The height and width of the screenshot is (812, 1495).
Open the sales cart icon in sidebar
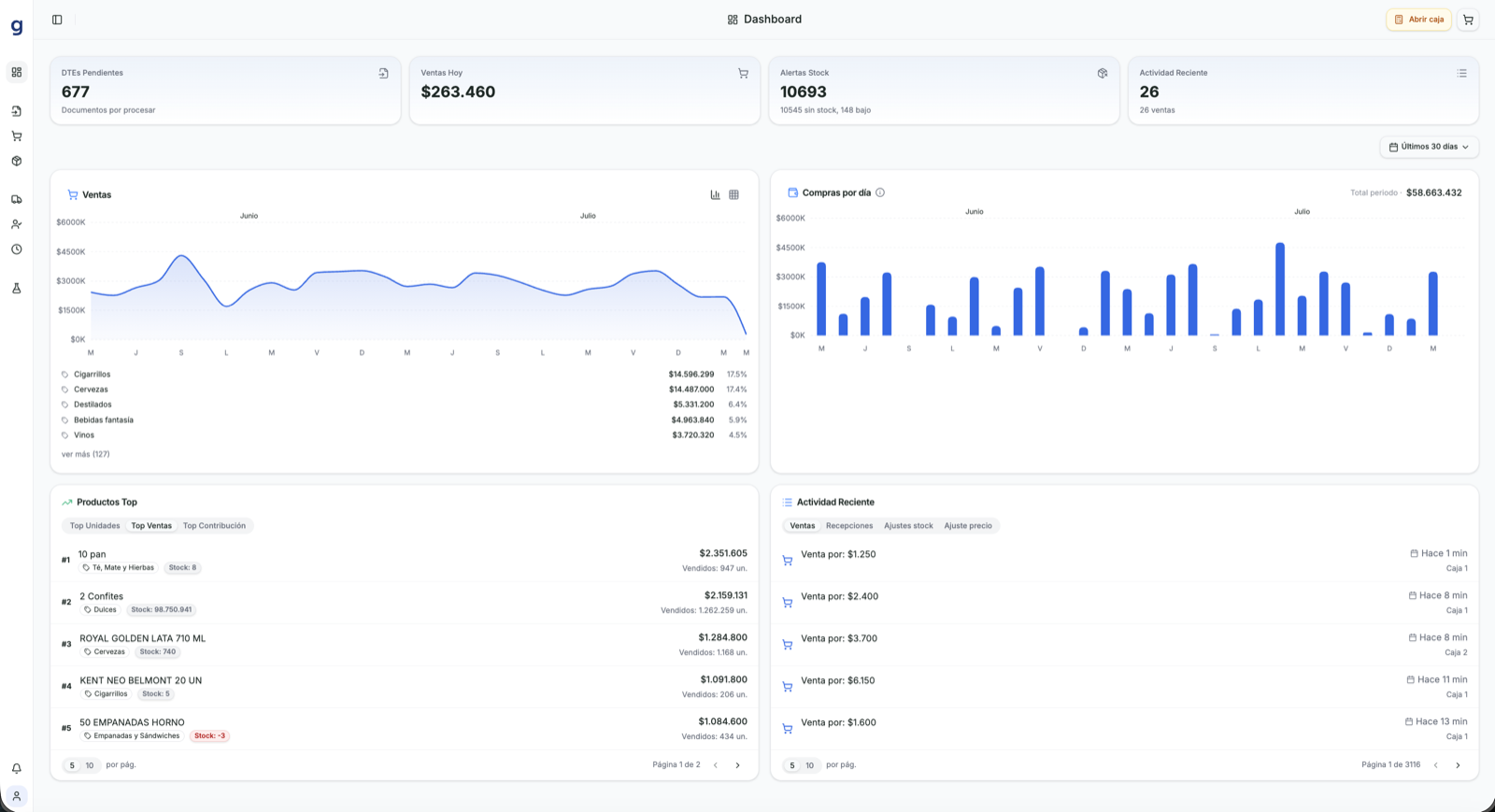click(x=17, y=136)
